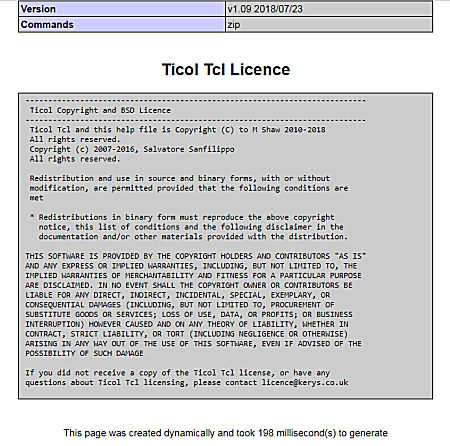Select the 'zip' command value cell
Image resolution: width=450 pixels, height=446 pixels.
[x=329, y=24]
